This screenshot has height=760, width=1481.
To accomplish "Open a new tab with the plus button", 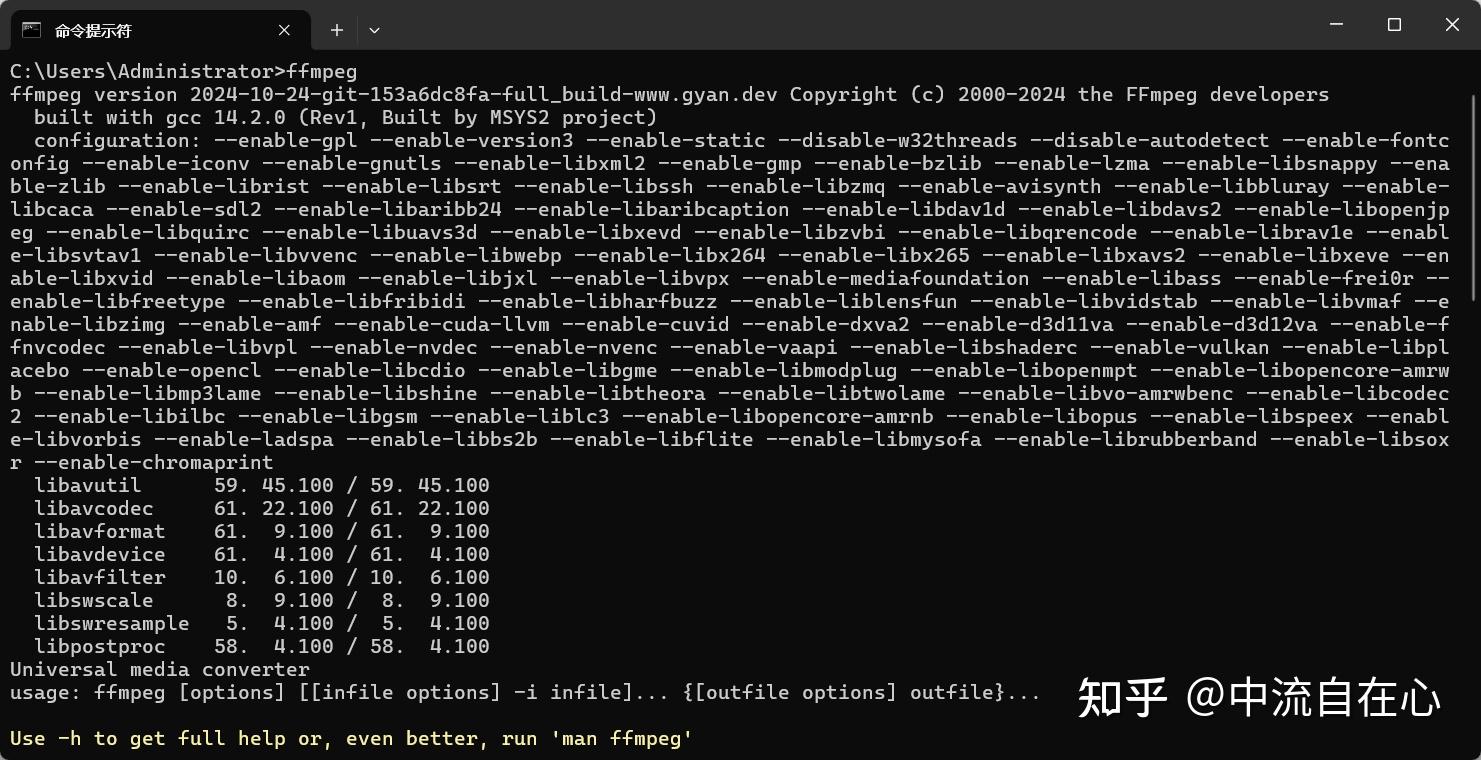I will click(x=337, y=30).
